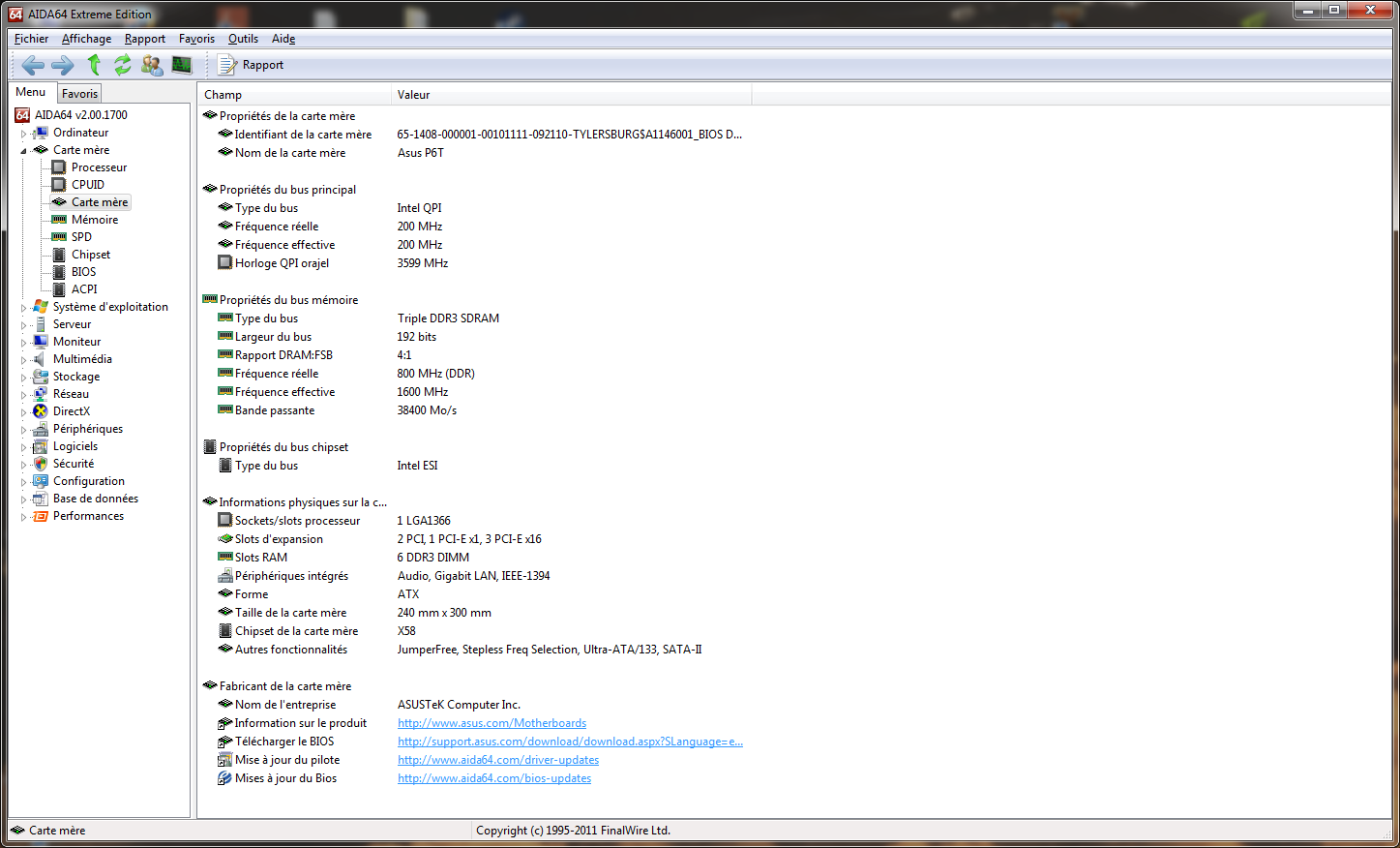Open the aida64.com driver-updates link
This screenshot has height=848, width=1400.
[498, 760]
